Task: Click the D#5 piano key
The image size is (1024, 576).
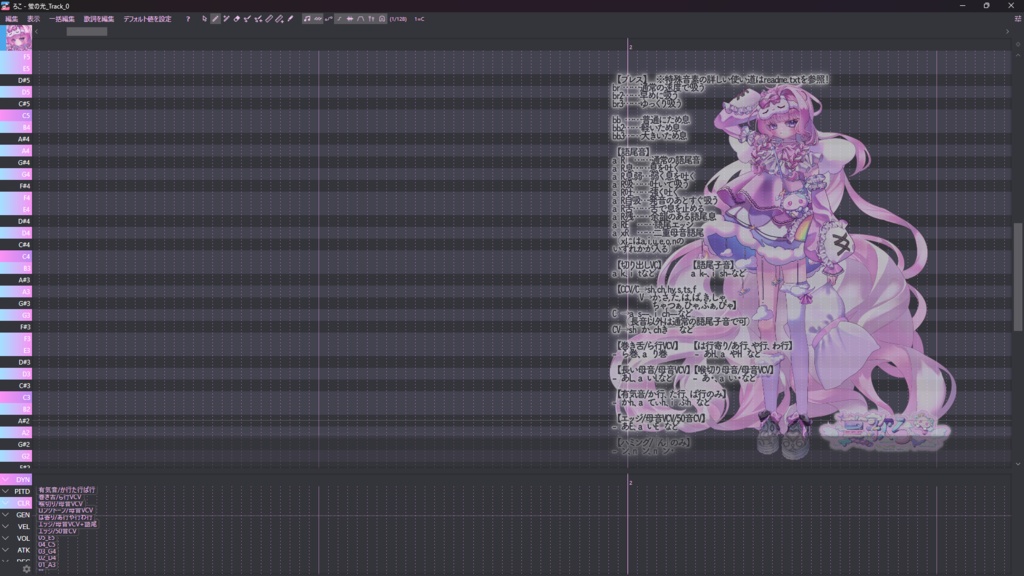Action: tap(16, 80)
